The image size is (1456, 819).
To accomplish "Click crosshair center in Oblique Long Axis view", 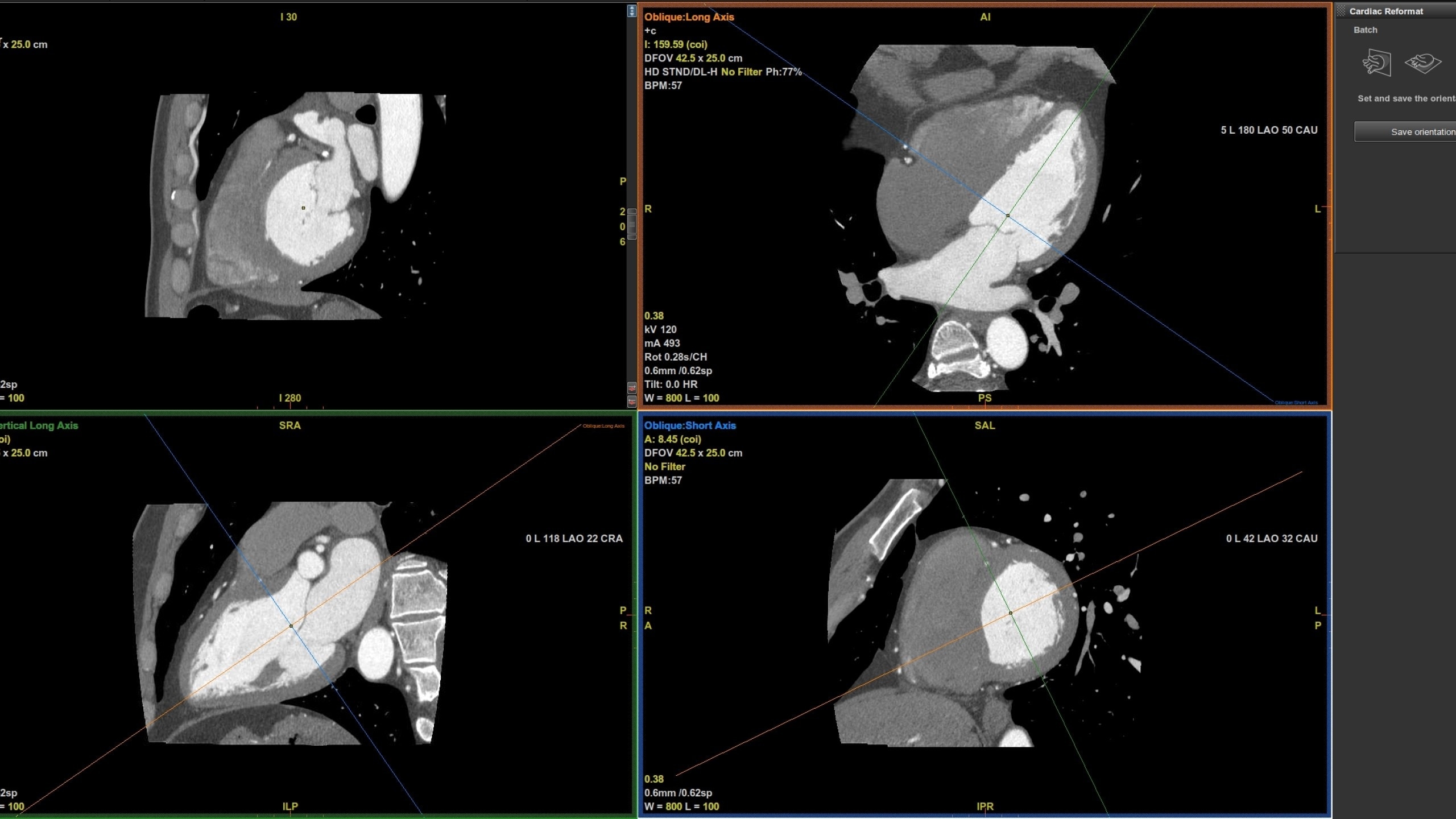I will point(1008,216).
